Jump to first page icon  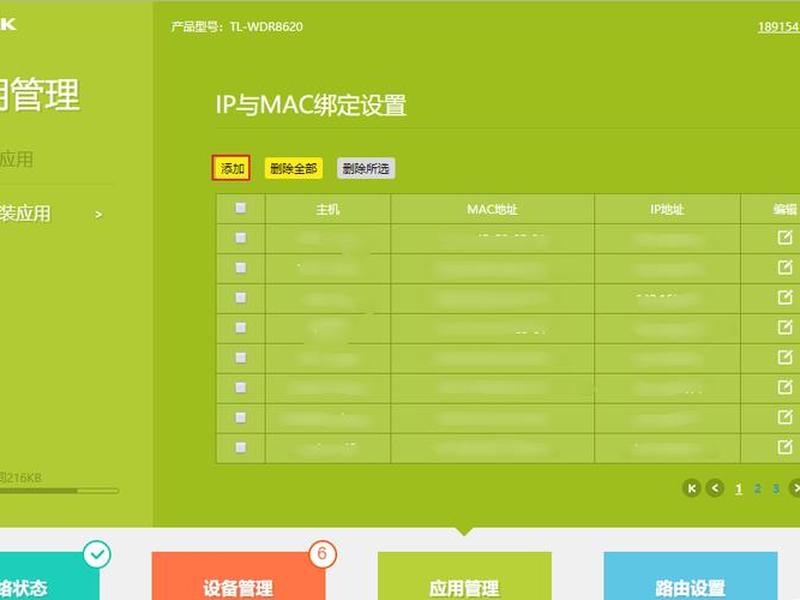tap(692, 488)
